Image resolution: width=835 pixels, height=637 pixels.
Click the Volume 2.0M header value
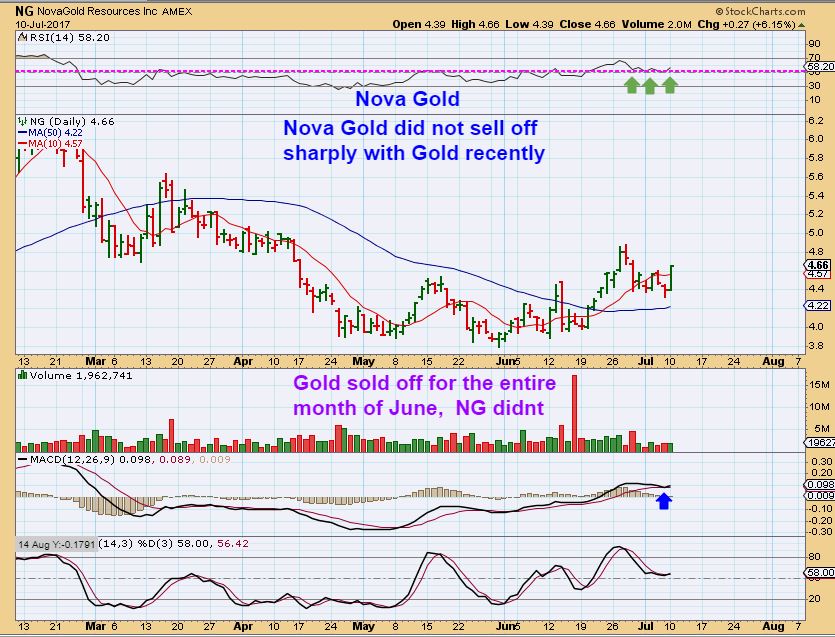pos(656,24)
